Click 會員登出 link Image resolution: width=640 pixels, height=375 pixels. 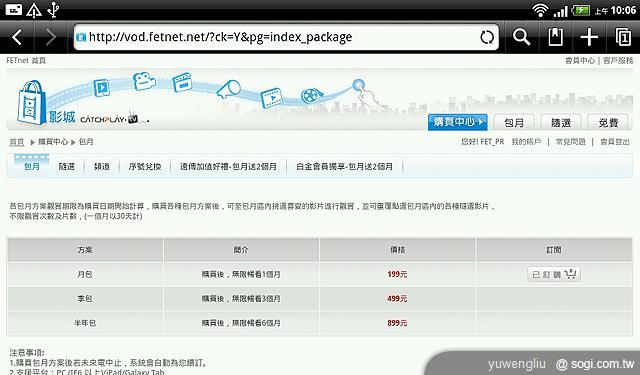(615, 142)
